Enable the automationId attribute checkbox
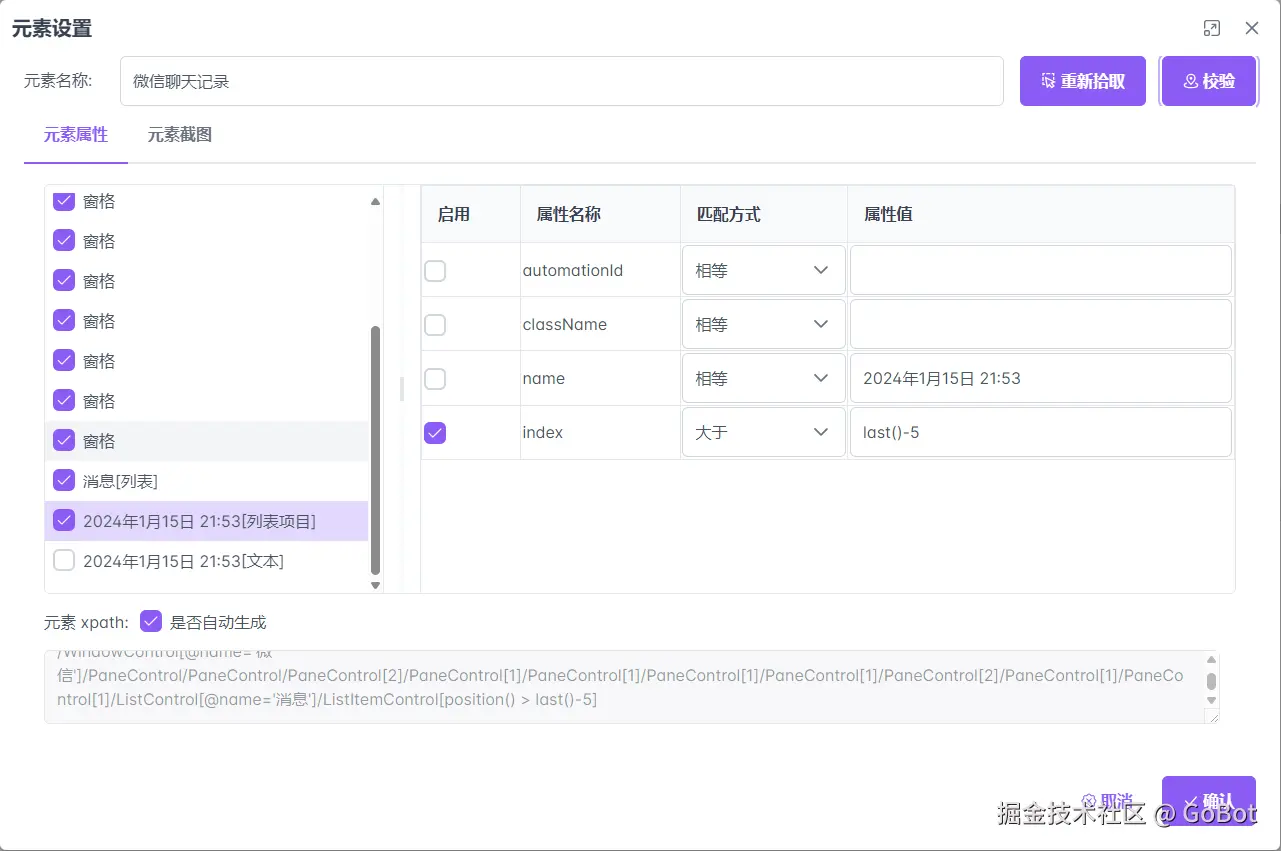This screenshot has height=851, width=1281. pyautogui.click(x=435, y=270)
